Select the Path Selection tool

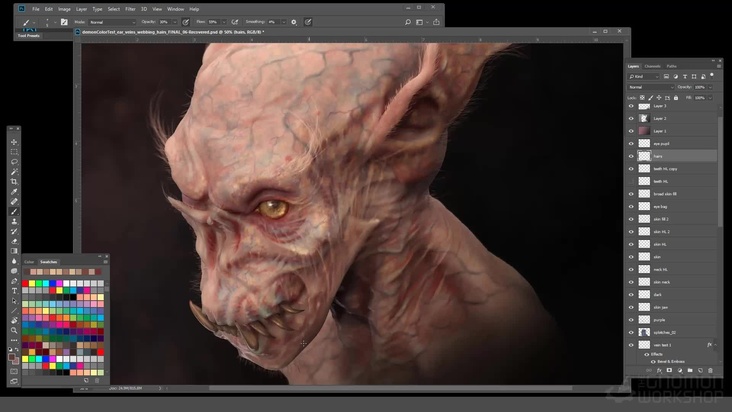pos(14,300)
